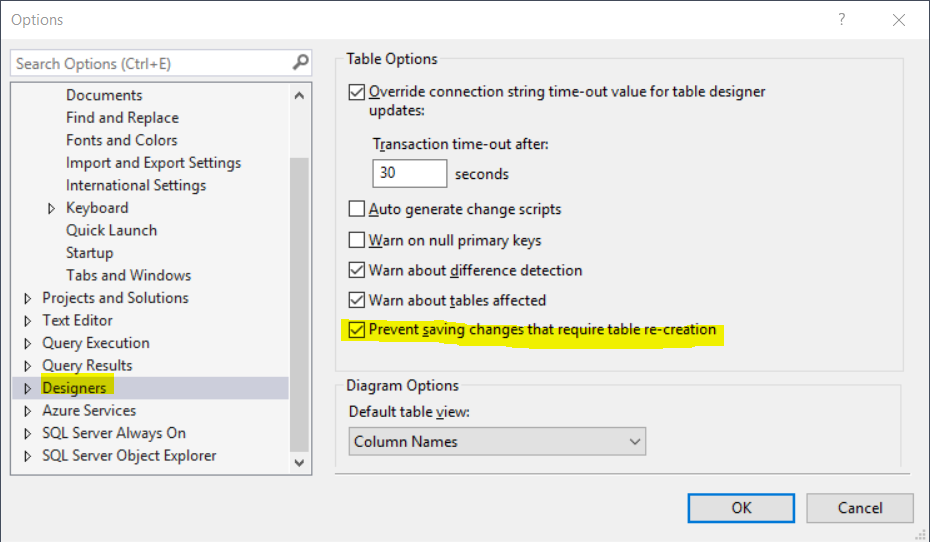Select Text Editor label
930x542 pixels.
tap(77, 320)
